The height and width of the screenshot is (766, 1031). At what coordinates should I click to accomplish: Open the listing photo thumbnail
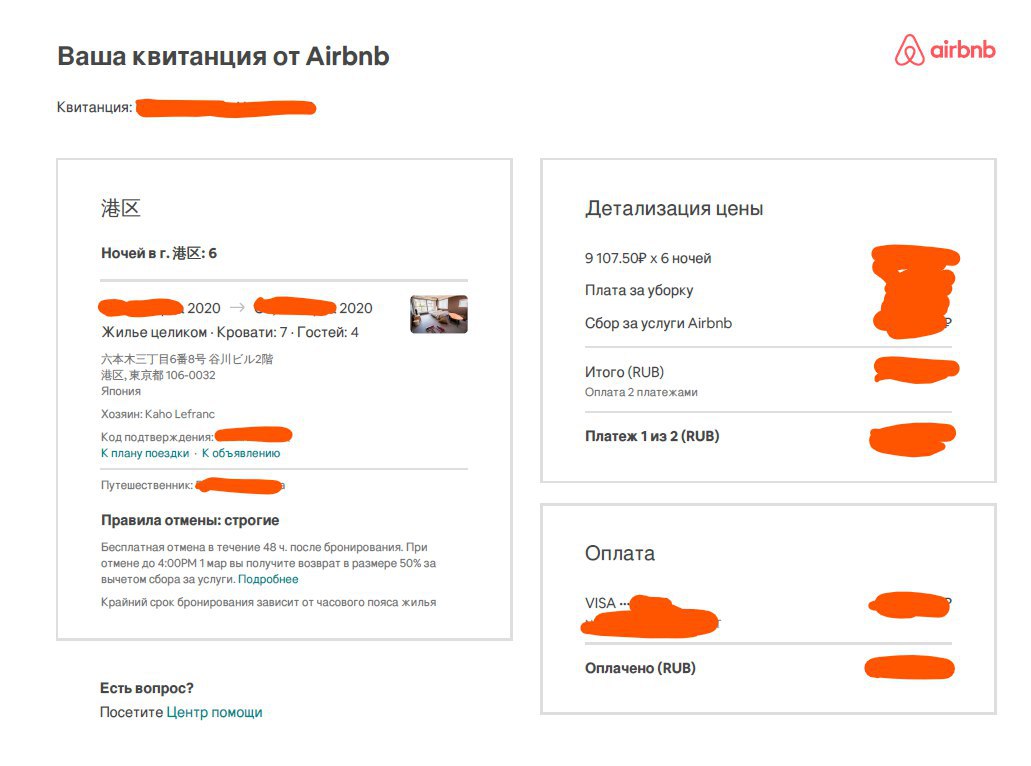point(439,314)
